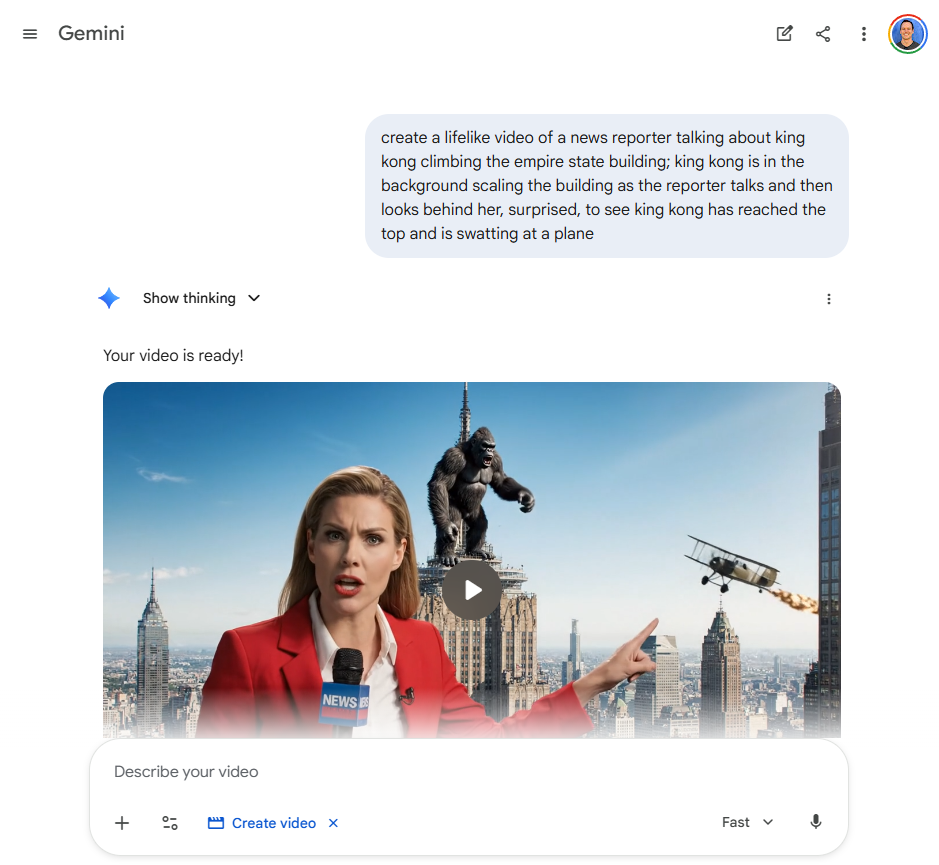Open the sidebar navigation menu
This screenshot has width=939, height=865.
[29, 33]
